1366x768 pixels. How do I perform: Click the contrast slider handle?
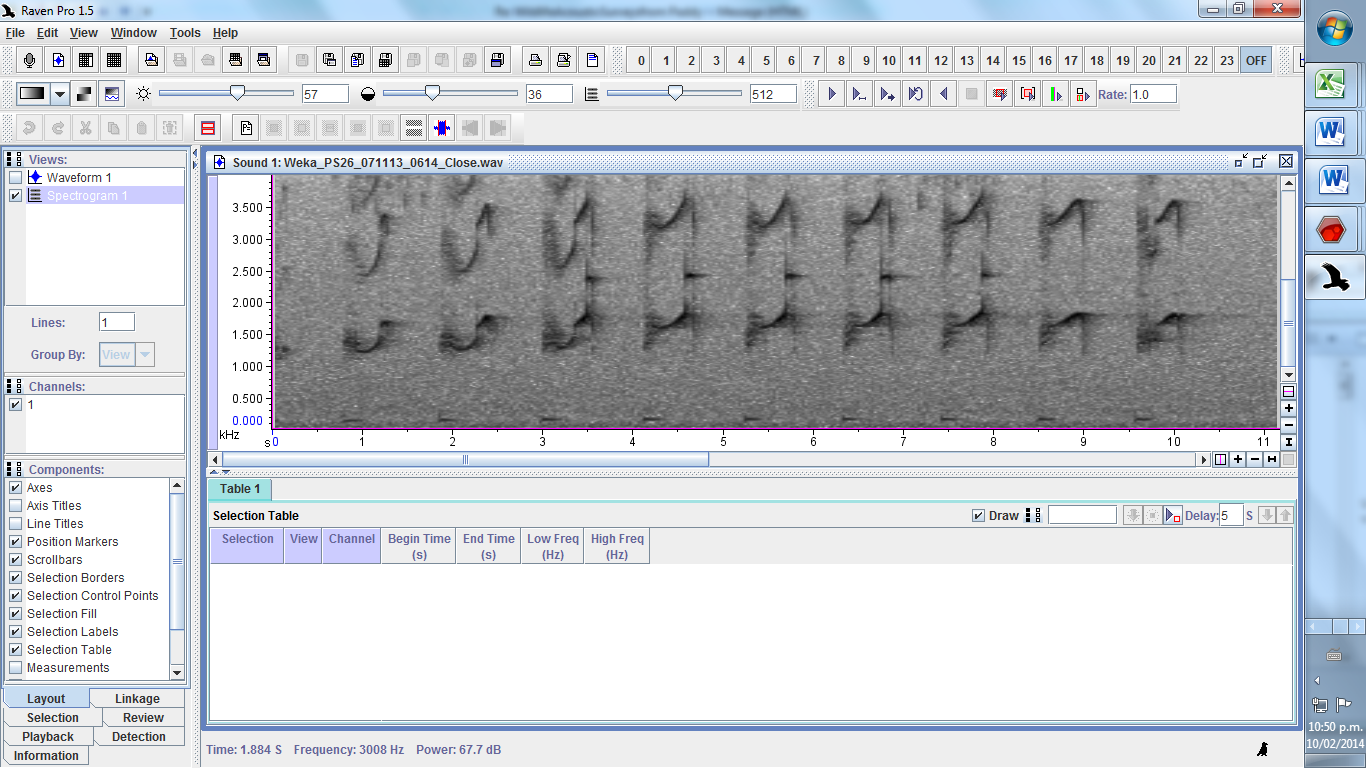432,93
